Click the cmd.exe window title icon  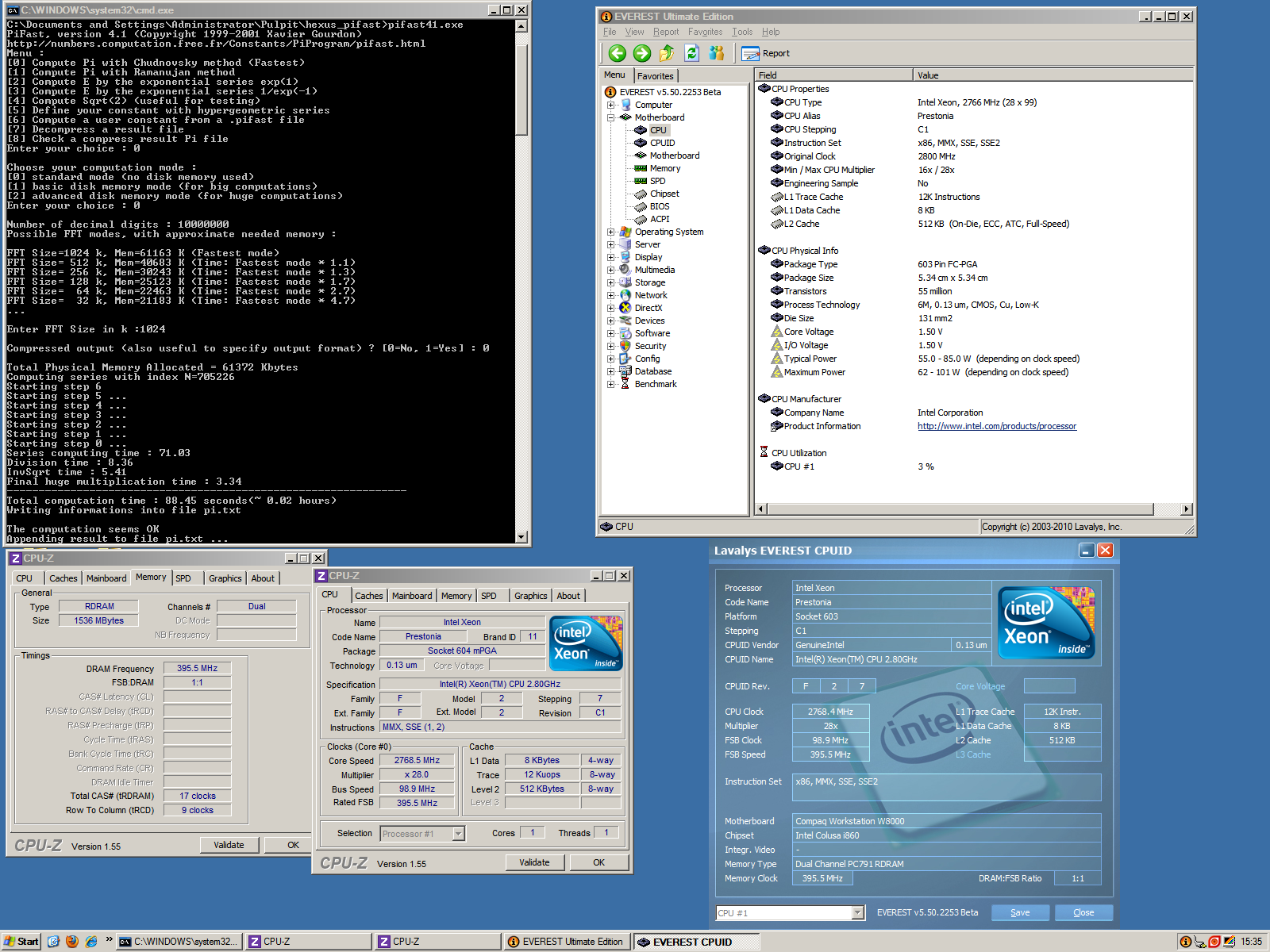pos(13,10)
